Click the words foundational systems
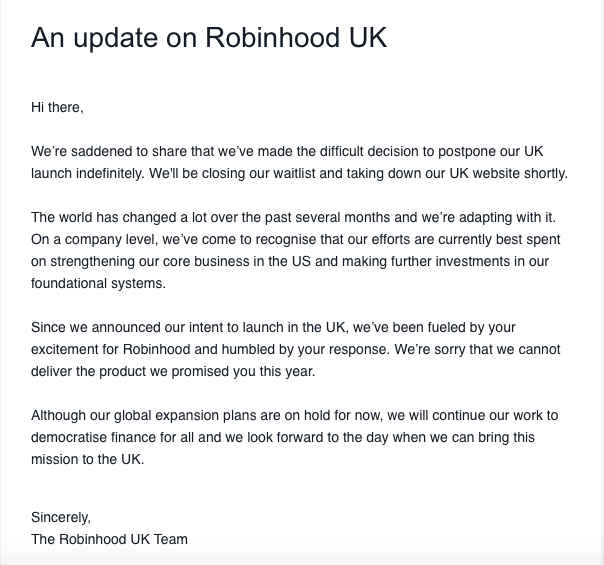This screenshot has width=604, height=565. click(98, 283)
